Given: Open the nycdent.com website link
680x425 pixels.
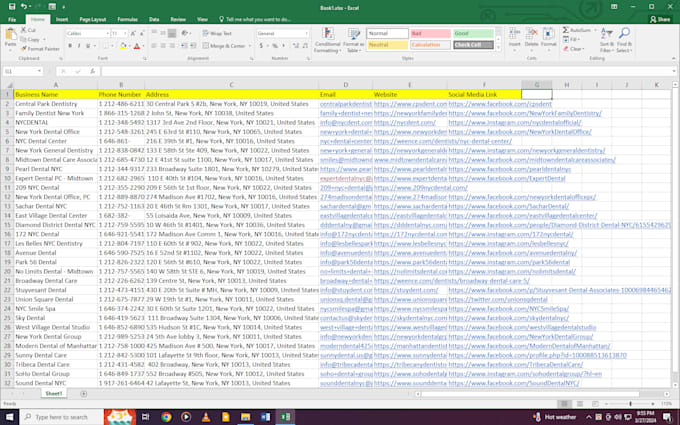Looking at the screenshot, I should (x=405, y=123).
